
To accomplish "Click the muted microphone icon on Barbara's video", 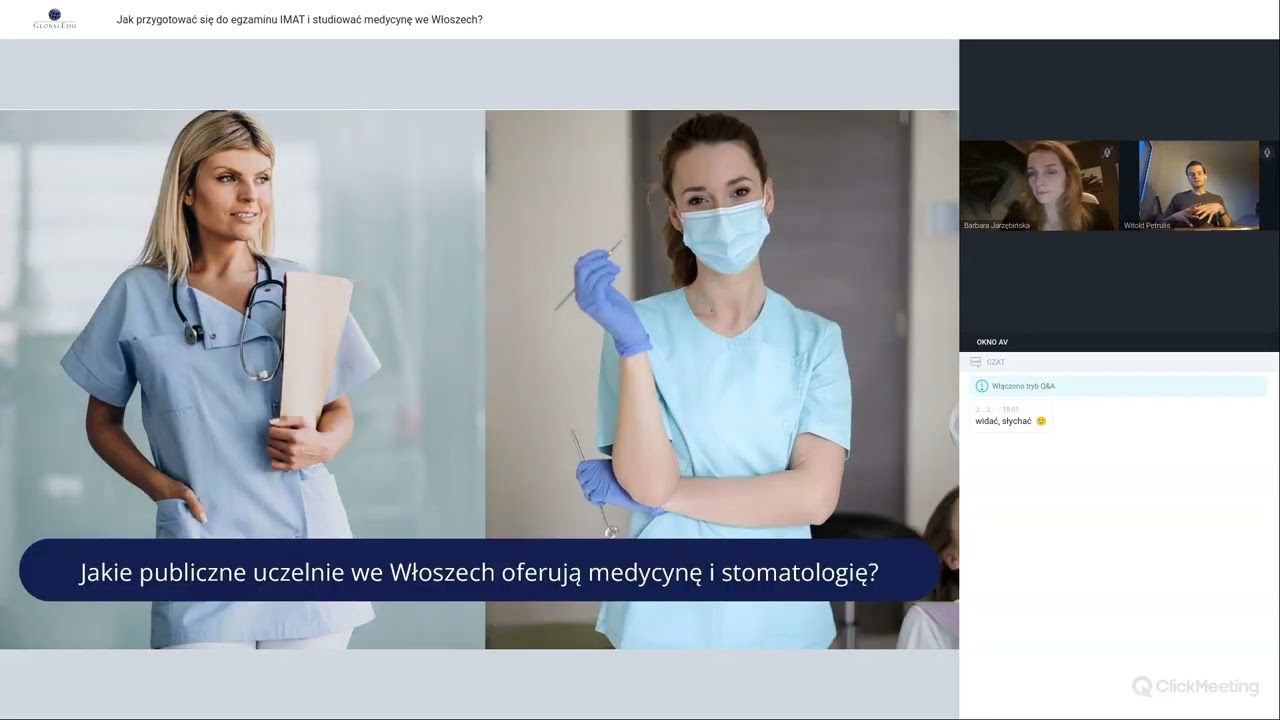I will tap(1107, 152).
